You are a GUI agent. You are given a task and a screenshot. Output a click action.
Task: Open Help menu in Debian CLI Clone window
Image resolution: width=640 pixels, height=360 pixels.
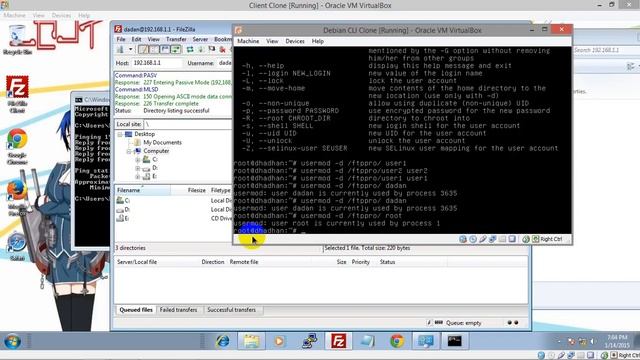(x=318, y=41)
